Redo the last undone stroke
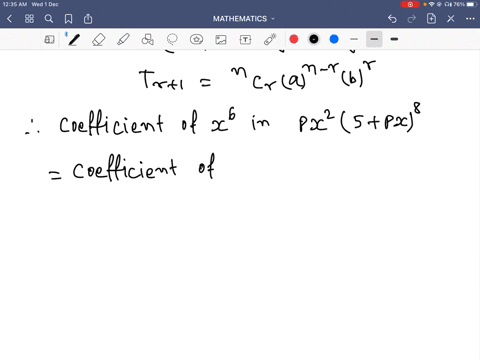 pos(412,19)
